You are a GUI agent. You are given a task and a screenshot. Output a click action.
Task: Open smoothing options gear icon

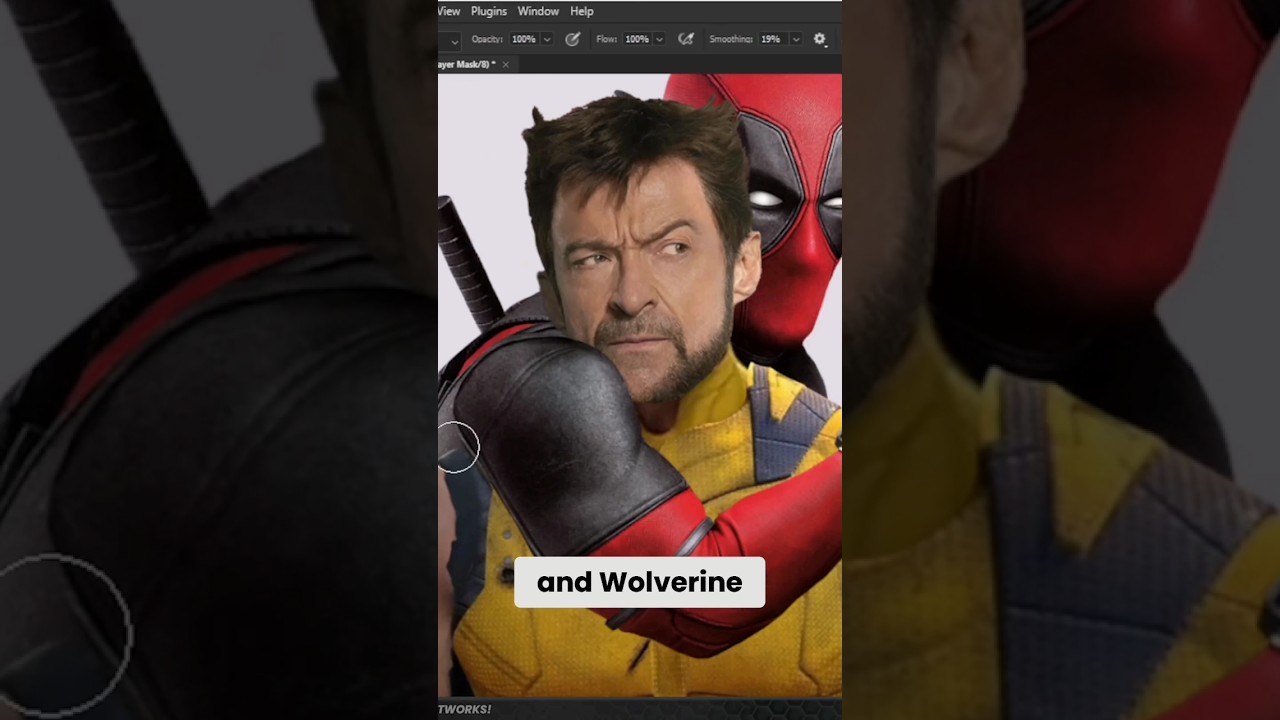(820, 39)
